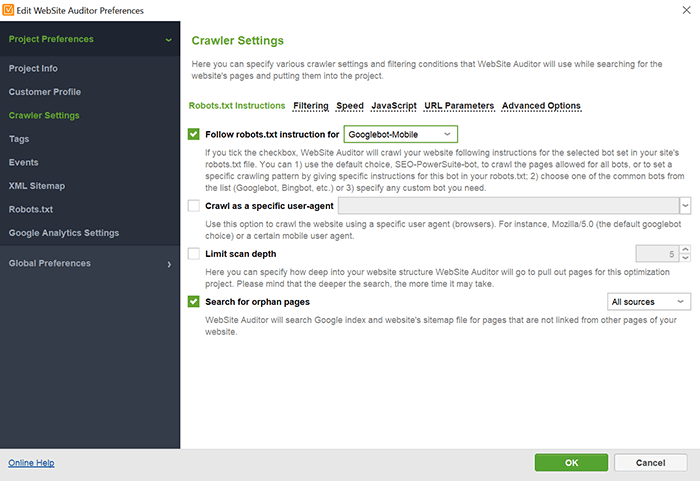This screenshot has width=700, height=481.
Task: Open XML Sitemap preferences
Action: tap(37, 186)
